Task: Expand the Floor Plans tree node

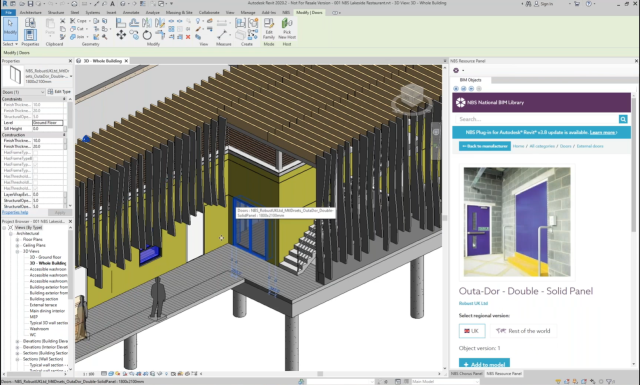Action: [x=17, y=240]
